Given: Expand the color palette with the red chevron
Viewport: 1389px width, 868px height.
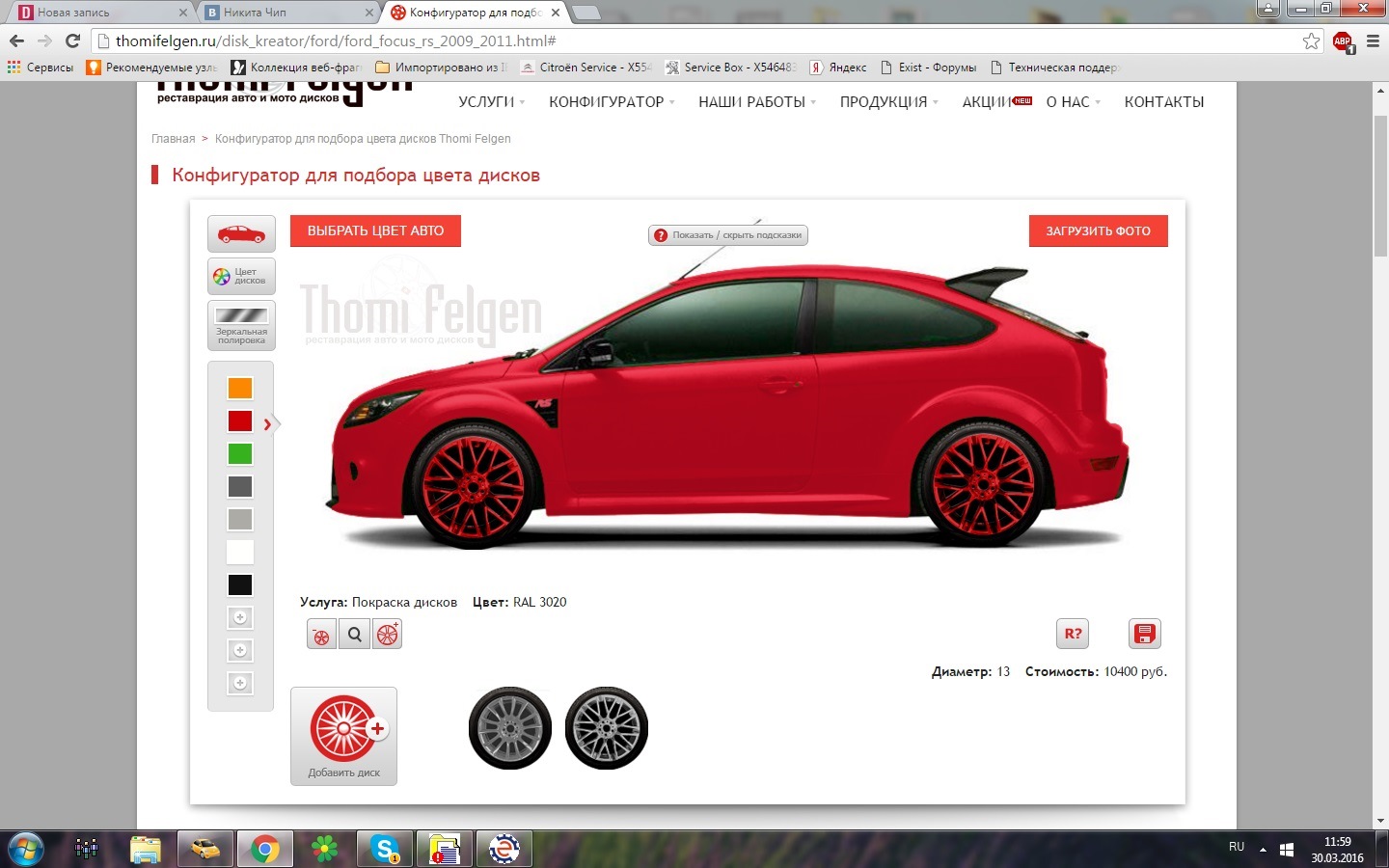Looking at the screenshot, I should click(267, 423).
